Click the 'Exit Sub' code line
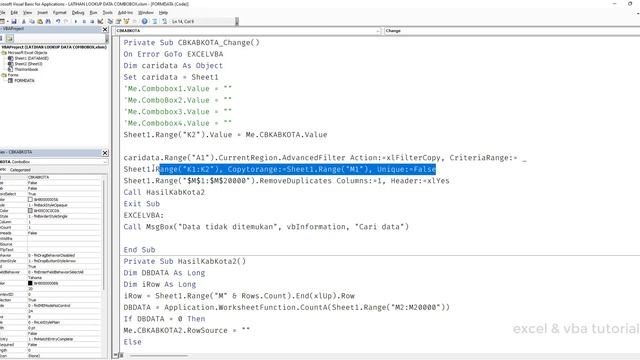The height and width of the screenshot is (360, 640). [x=142, y=204]
